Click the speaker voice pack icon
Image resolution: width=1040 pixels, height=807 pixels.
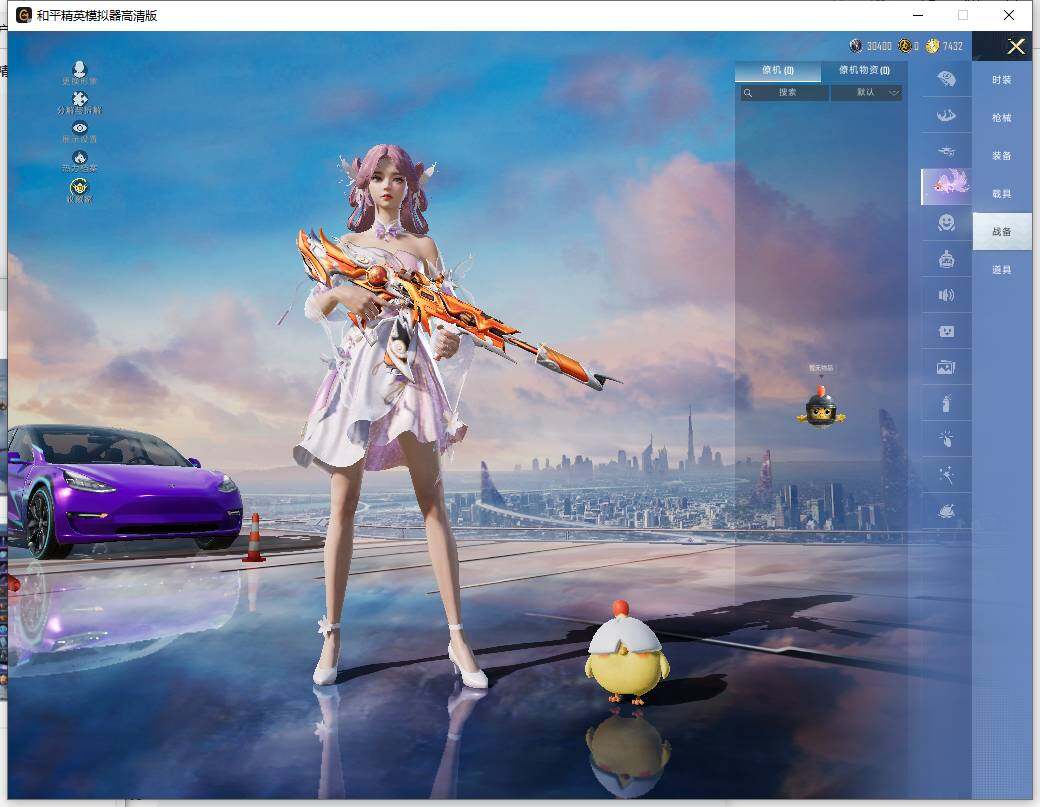946,295
